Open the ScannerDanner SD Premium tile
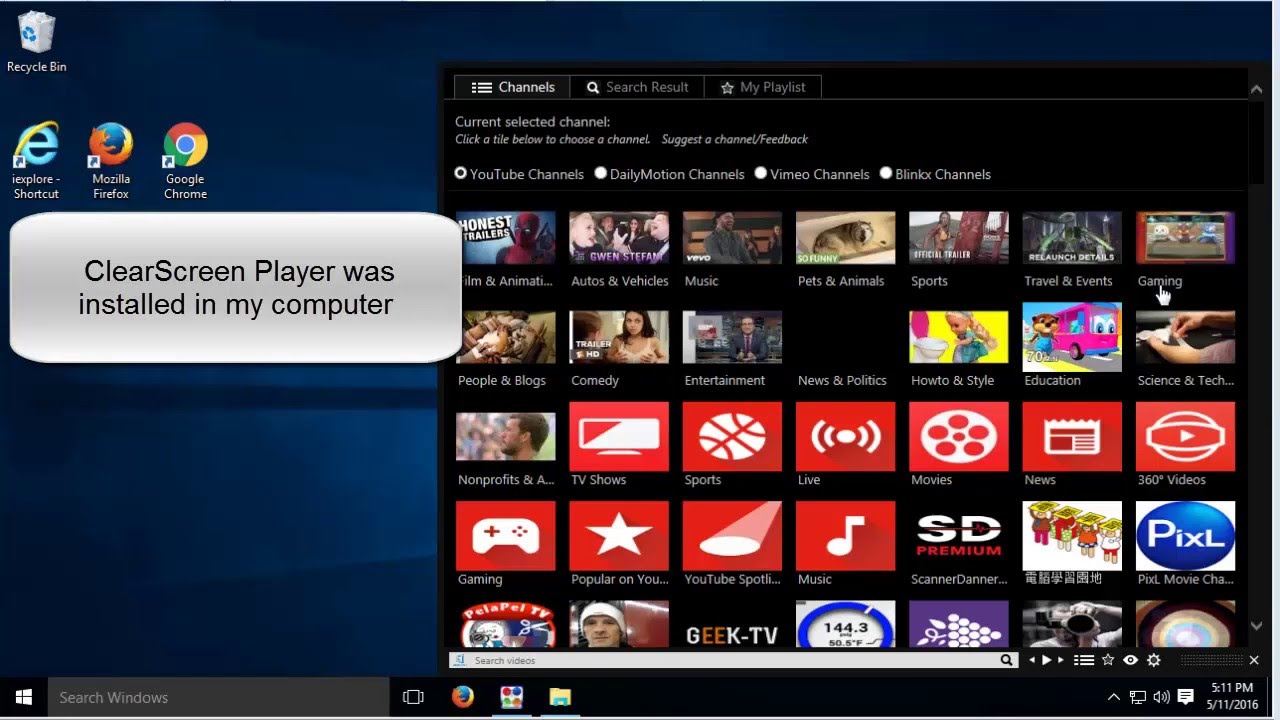 coord(959,535)
